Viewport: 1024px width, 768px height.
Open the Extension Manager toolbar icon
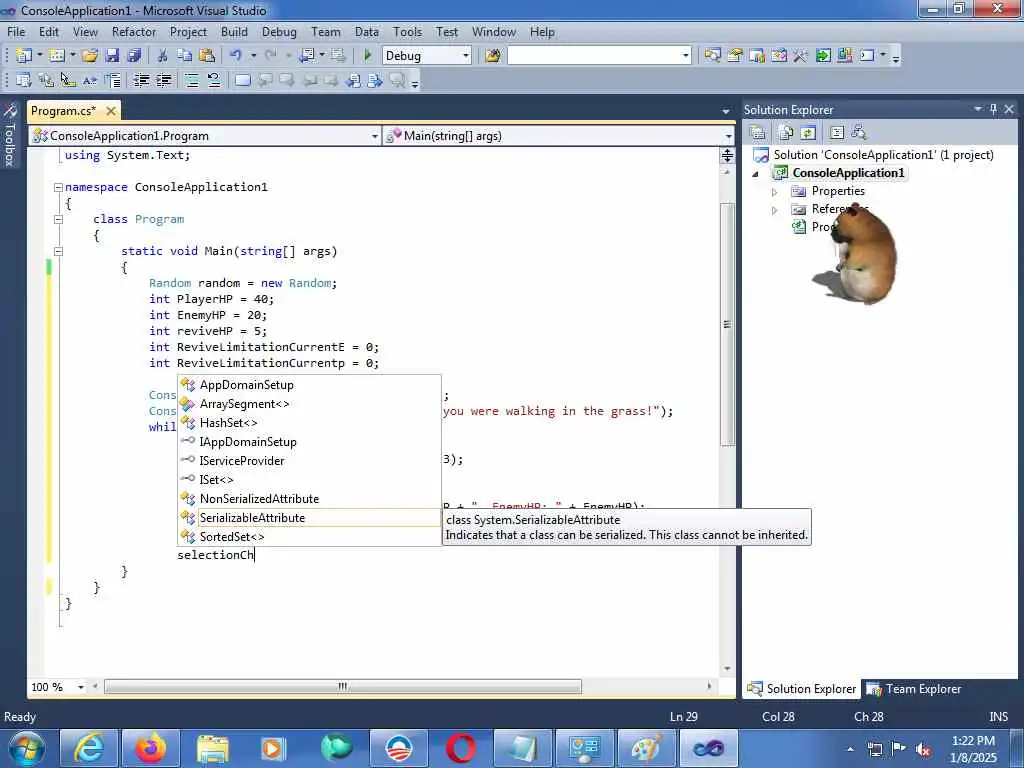(844, 56)
